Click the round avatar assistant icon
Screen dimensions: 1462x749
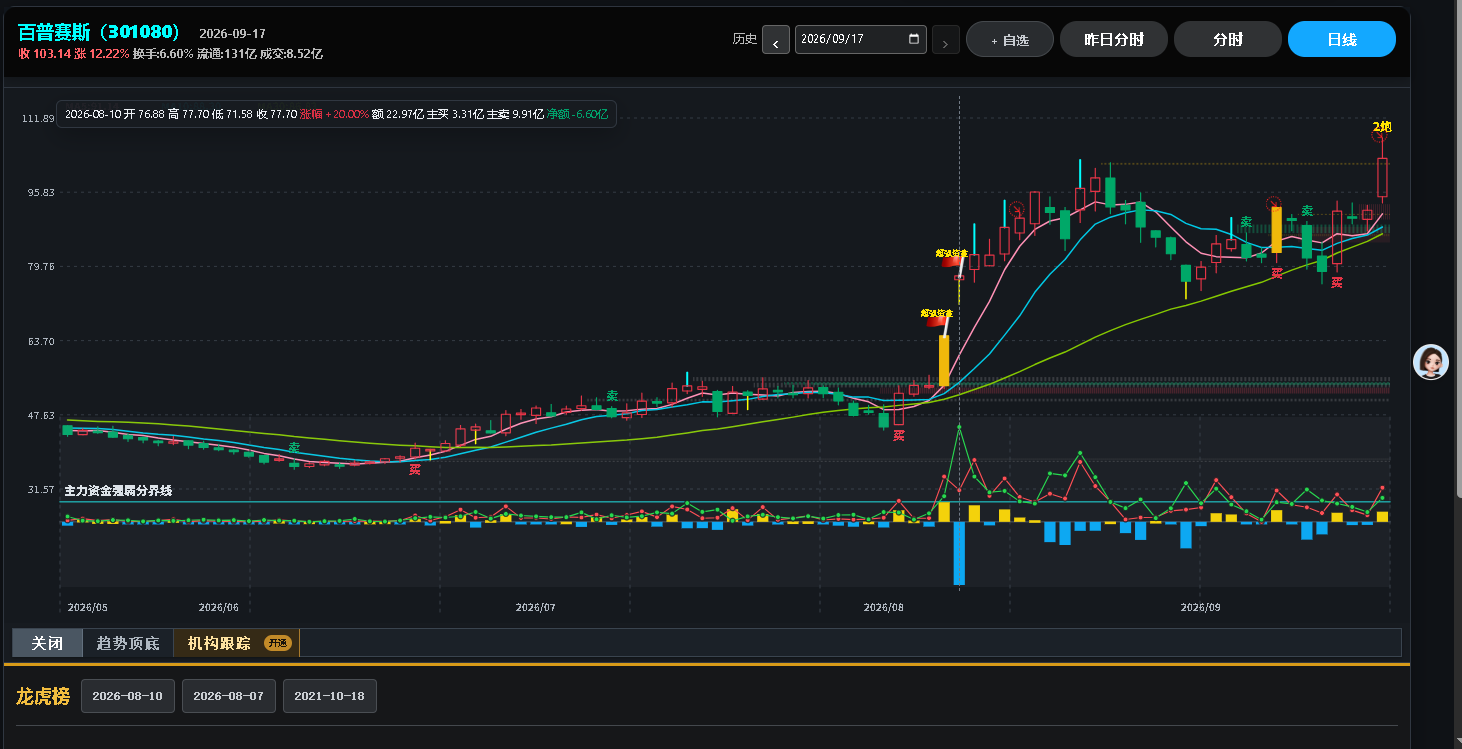tap(1431, 361)
